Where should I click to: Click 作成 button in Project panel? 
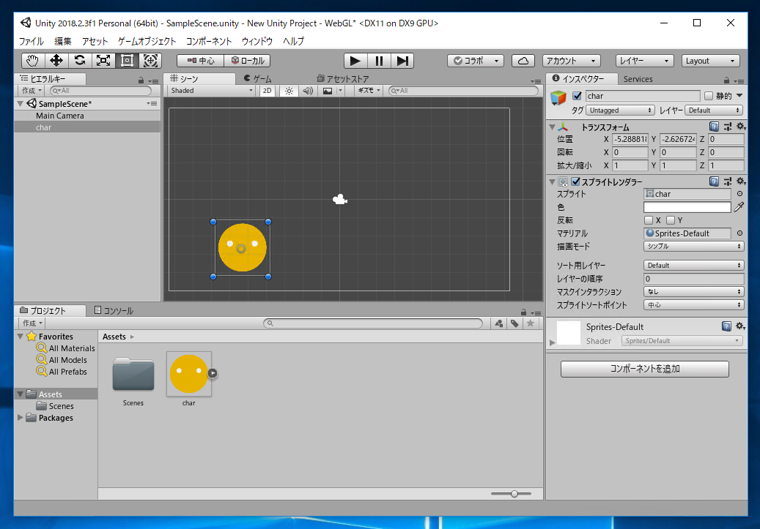coord(32,323)
